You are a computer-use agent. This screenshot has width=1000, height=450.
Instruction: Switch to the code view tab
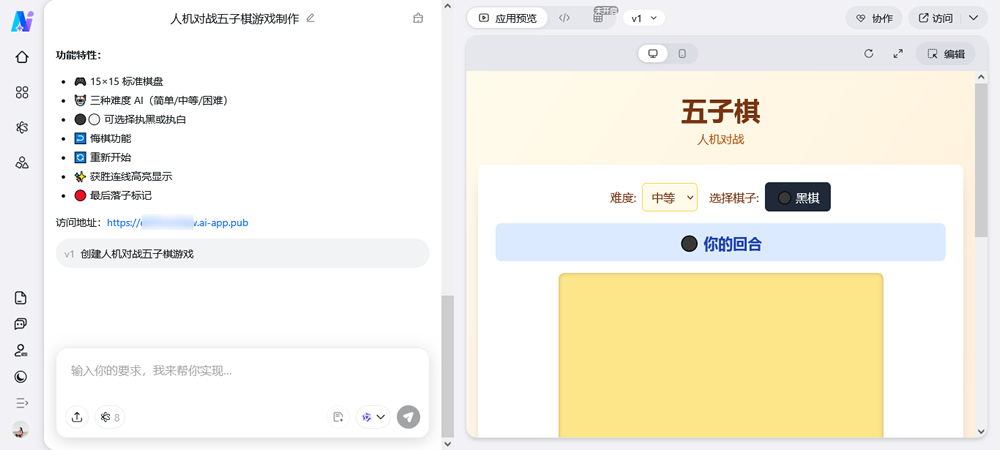(x=565, y=18)
